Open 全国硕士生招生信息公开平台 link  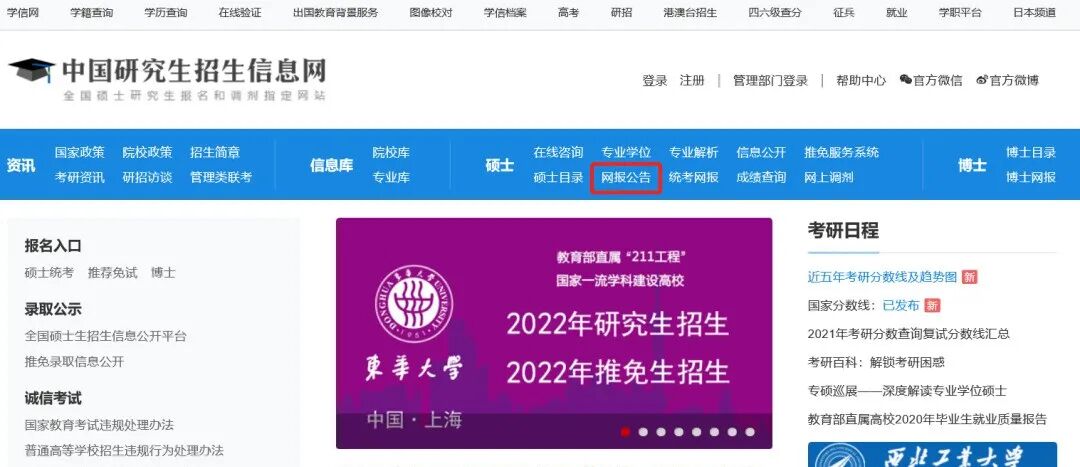(x=105, y=336)
